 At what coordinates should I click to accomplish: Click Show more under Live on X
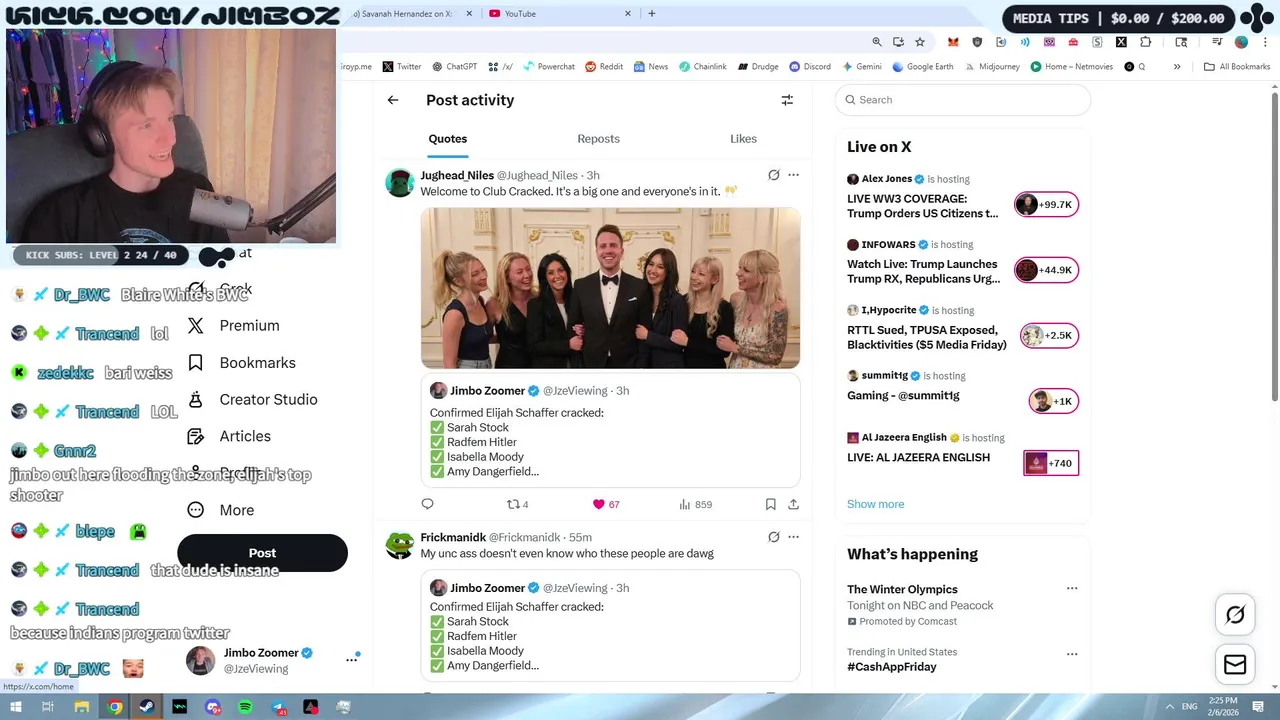875,504
